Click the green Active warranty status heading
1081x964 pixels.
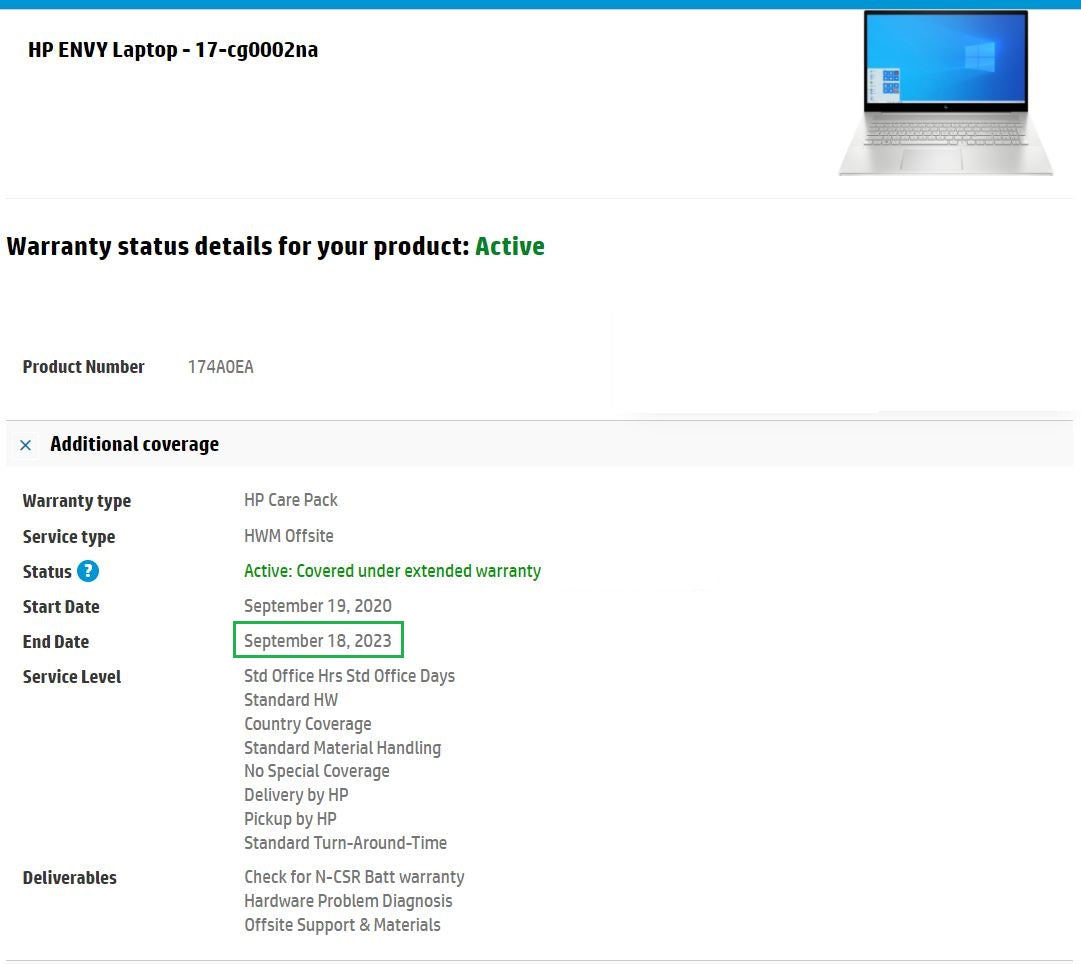509,247
